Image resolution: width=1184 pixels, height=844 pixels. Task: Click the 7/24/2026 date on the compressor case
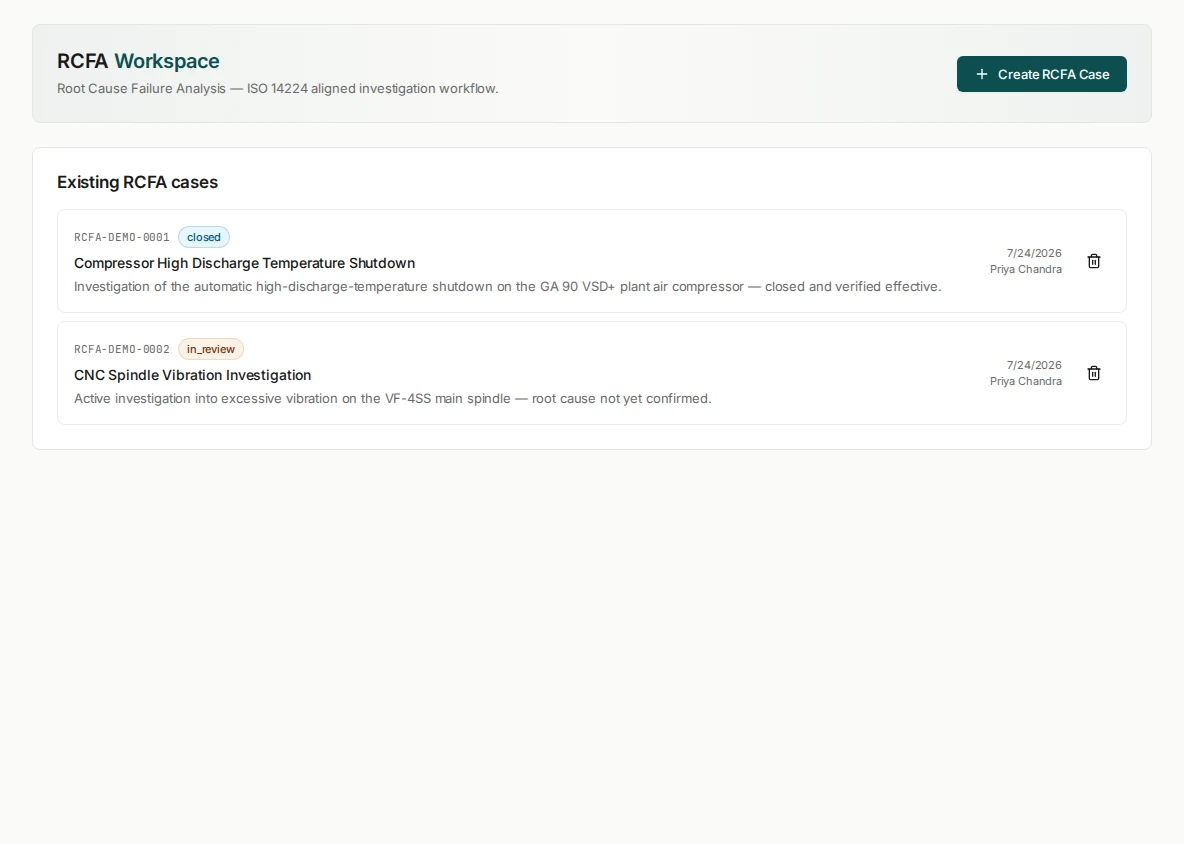point(1034,253)
